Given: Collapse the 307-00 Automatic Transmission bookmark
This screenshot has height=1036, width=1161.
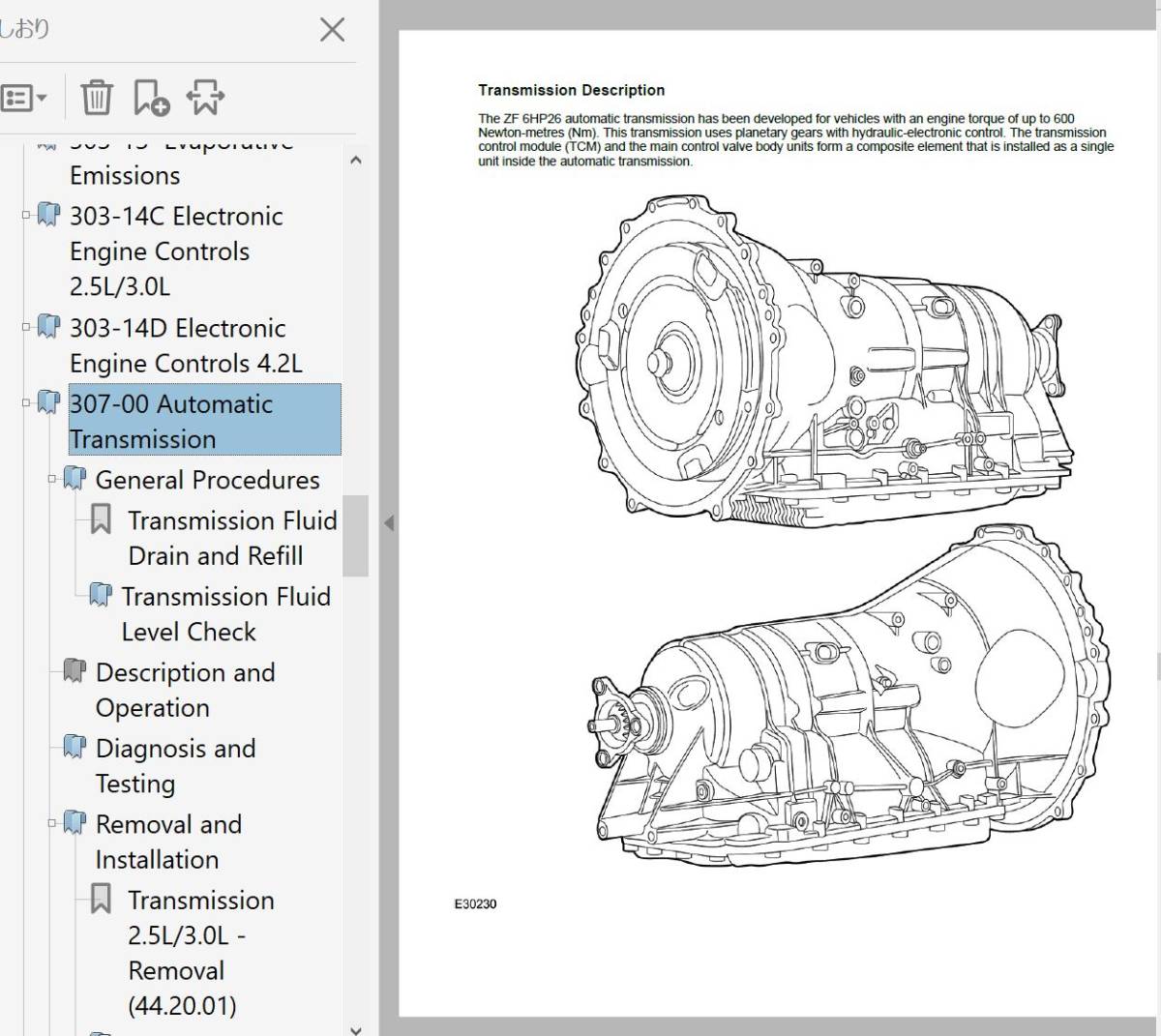Looking at the screenshot, I should [26, 402].
